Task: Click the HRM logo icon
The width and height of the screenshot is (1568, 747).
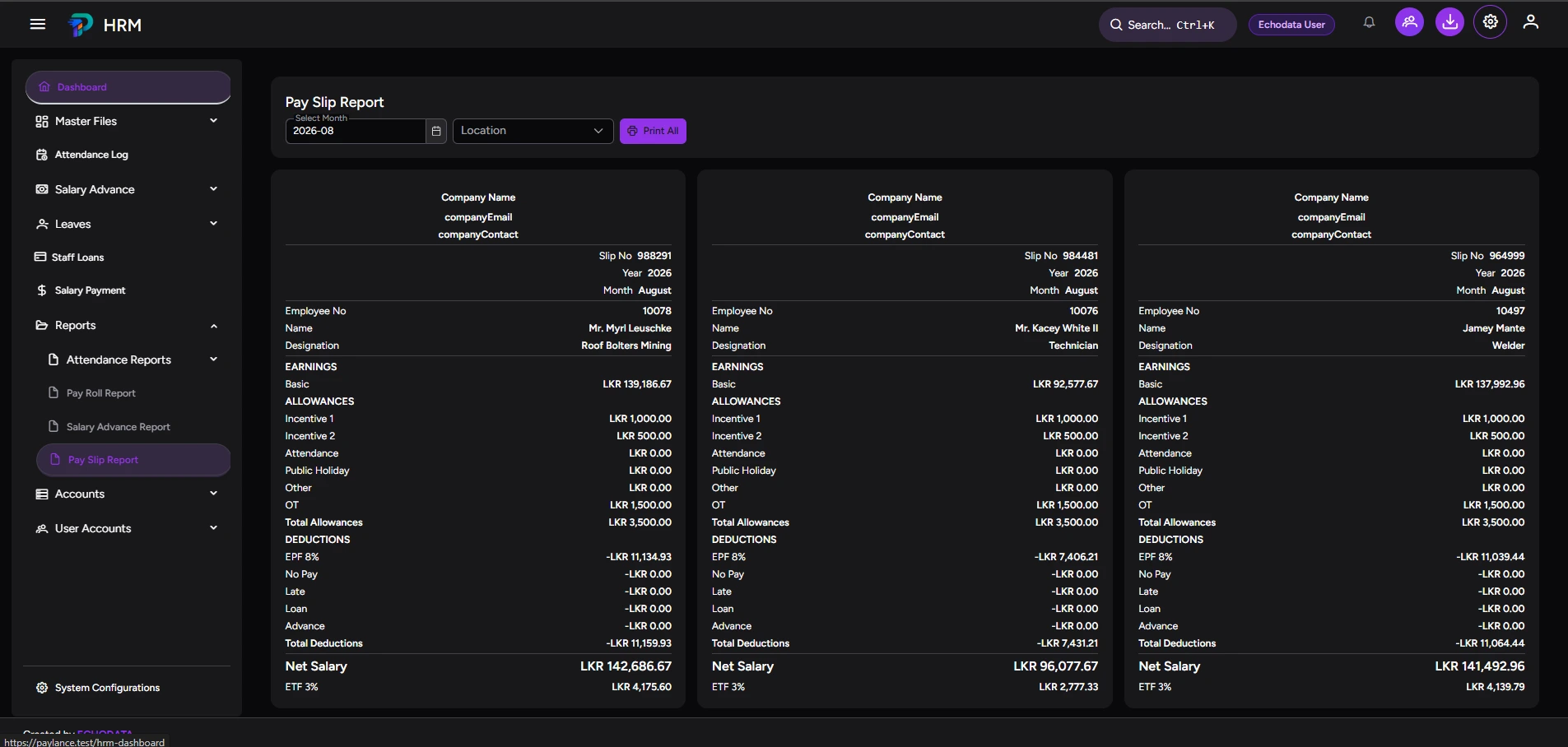Action: [x=81, y=25]
